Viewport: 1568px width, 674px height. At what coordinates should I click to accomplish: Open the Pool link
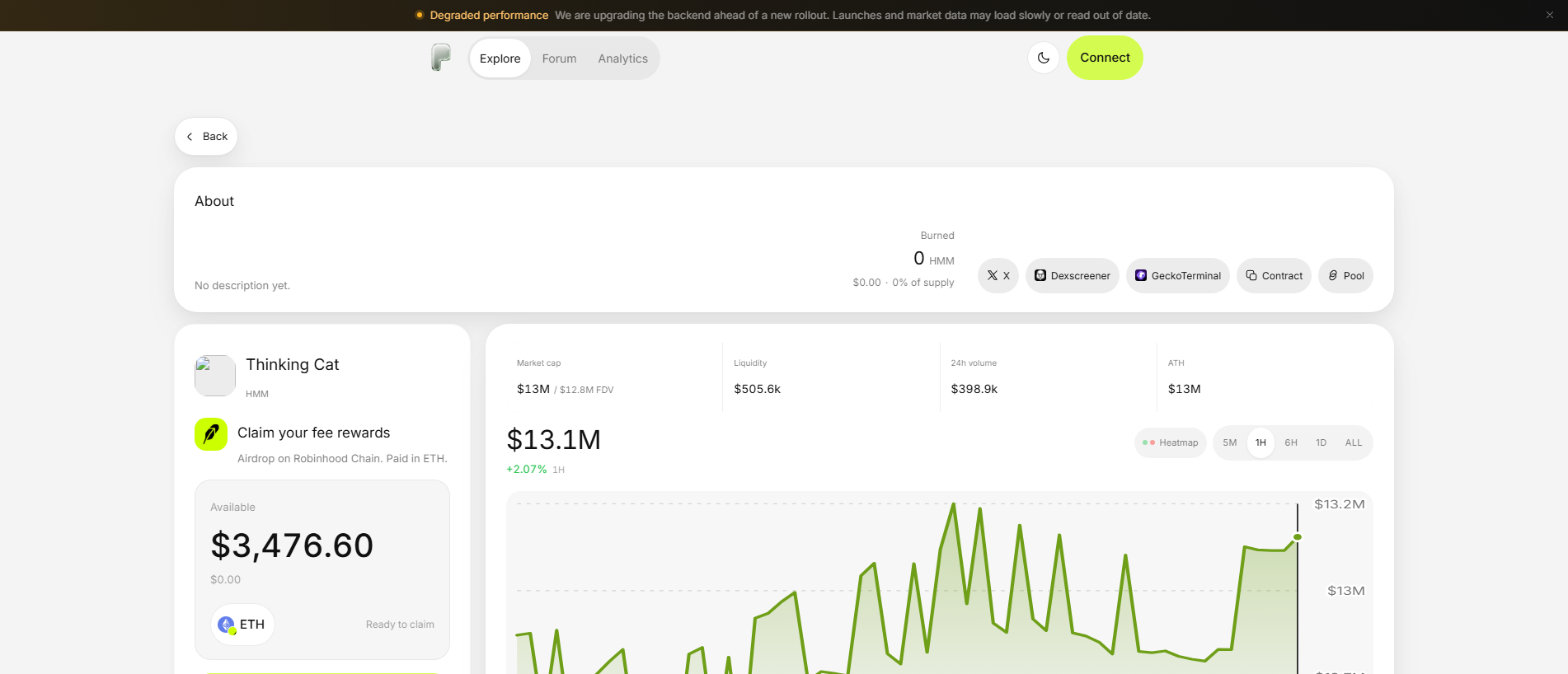1346,276
